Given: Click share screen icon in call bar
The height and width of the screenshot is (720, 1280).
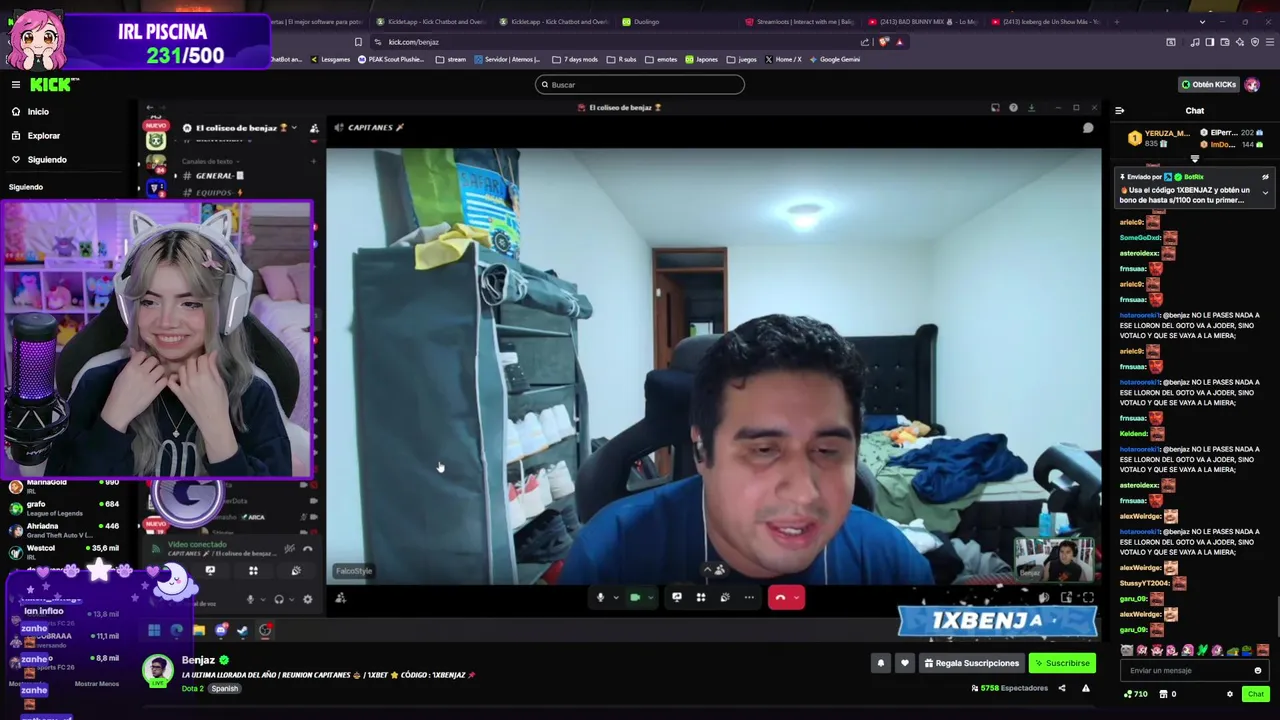Looking at the screenshot, I should coord(677,598).
